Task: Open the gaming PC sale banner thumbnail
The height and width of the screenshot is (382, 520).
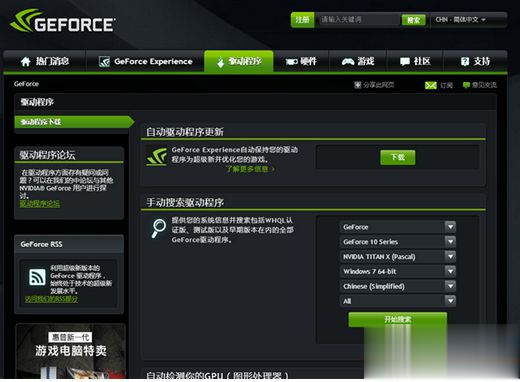Action: coord(70,351)
